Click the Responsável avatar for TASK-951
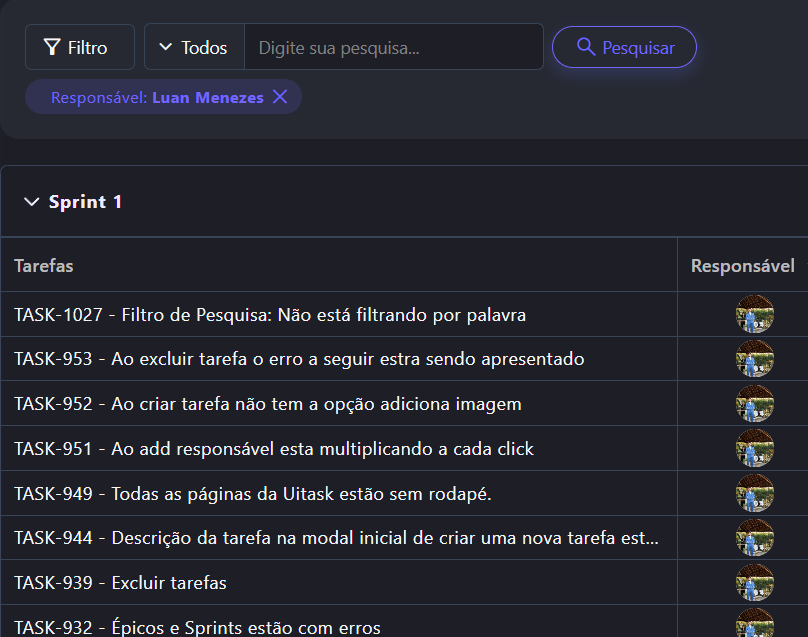The width and height of the screenshot is (808, 637). (x=755, y=449)
